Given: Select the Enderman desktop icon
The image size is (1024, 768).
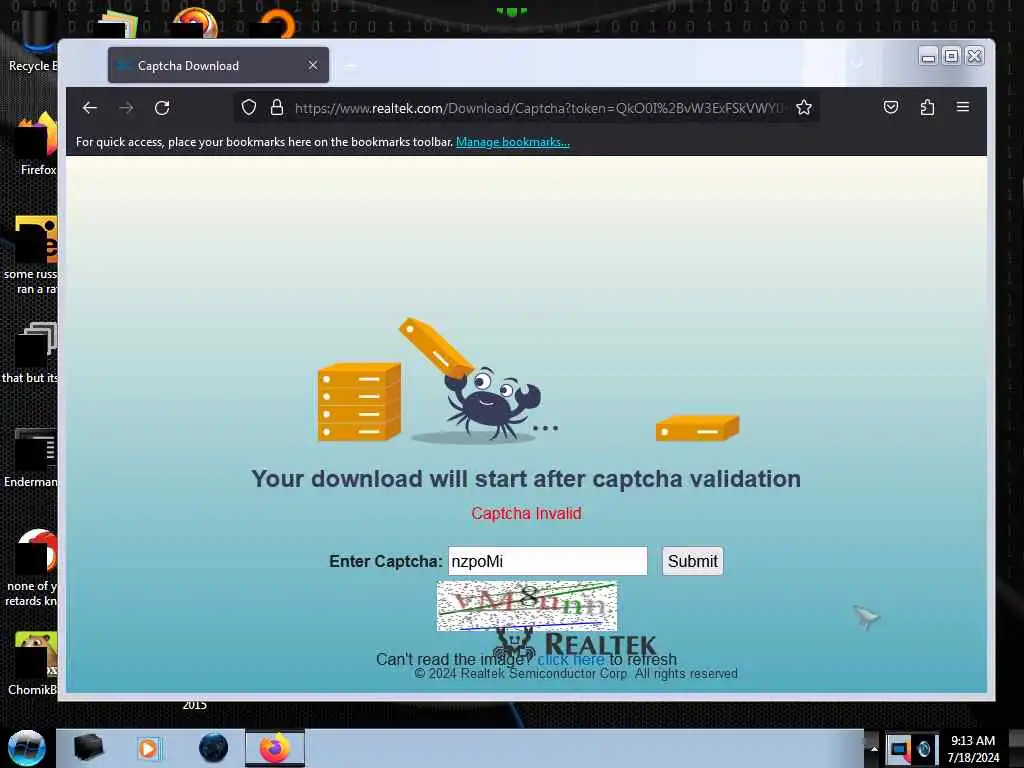Looking at the screenshot, I should point(33,457).
